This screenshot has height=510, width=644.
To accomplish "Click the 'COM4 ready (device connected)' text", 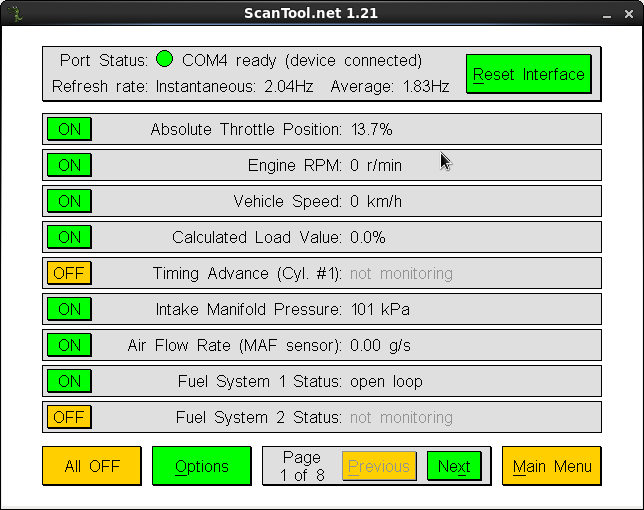I will point(302,61).
